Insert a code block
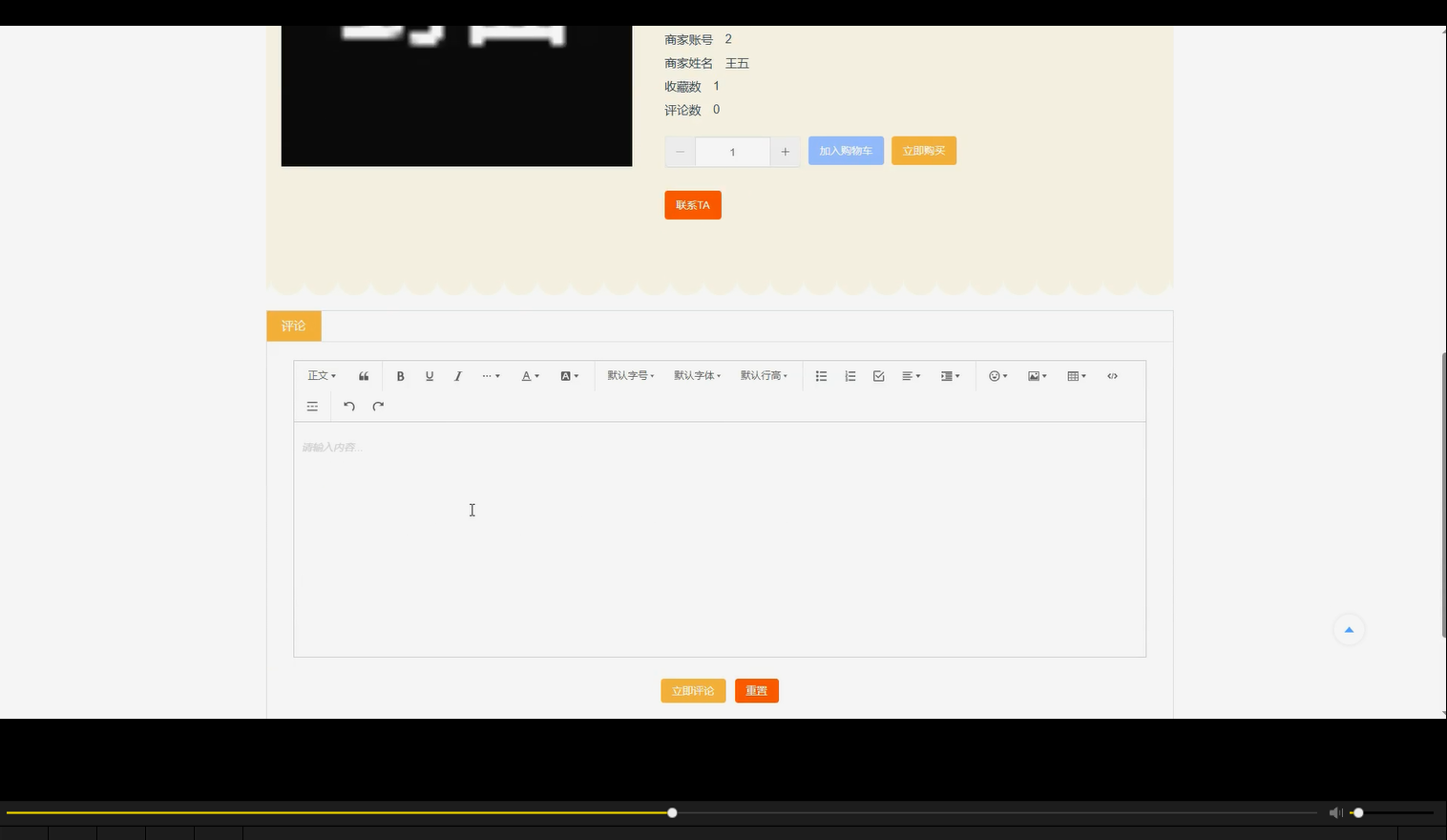Viewport: 1447px width, 840px height. (x=1112, y=376)
